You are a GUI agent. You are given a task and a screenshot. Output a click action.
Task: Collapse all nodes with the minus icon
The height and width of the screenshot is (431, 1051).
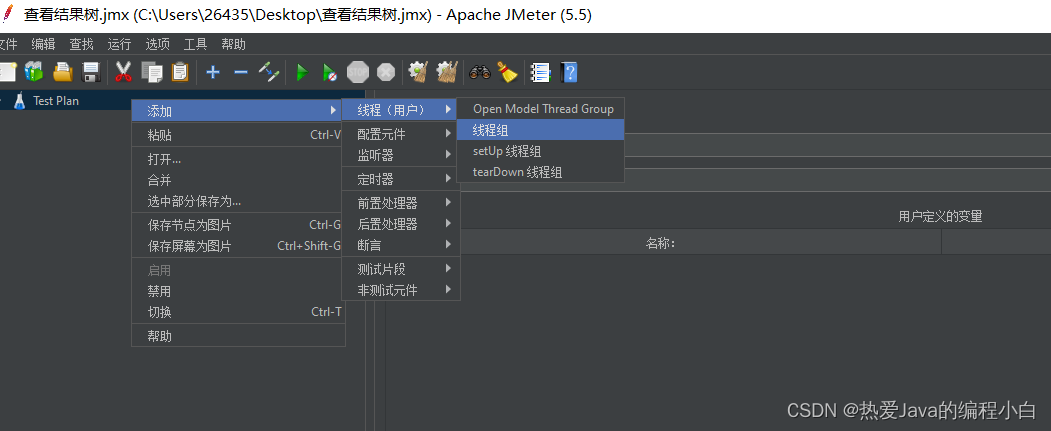pos(241,72)
